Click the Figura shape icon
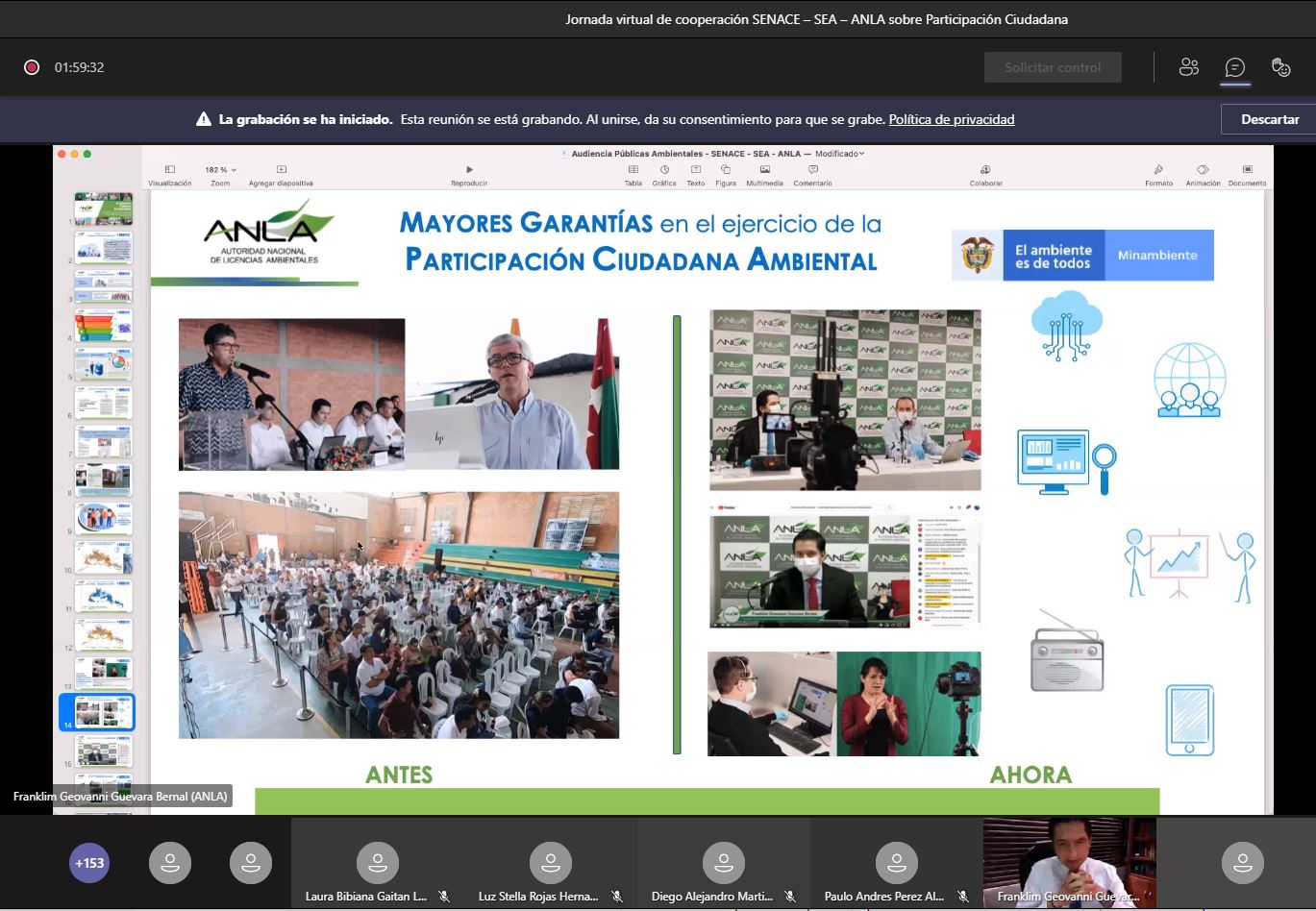The height and width of the screenshot is (911, 1316). point(726,170)
